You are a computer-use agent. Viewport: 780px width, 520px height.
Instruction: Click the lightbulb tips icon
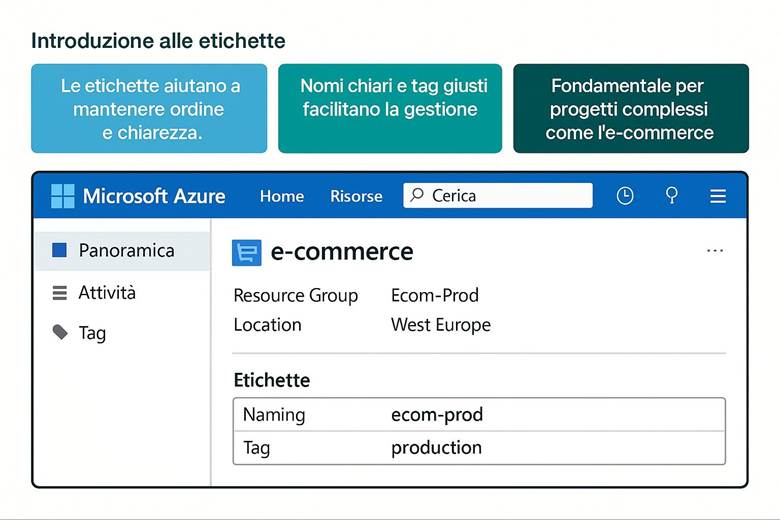pyautogui.click(x=672, y=195)
